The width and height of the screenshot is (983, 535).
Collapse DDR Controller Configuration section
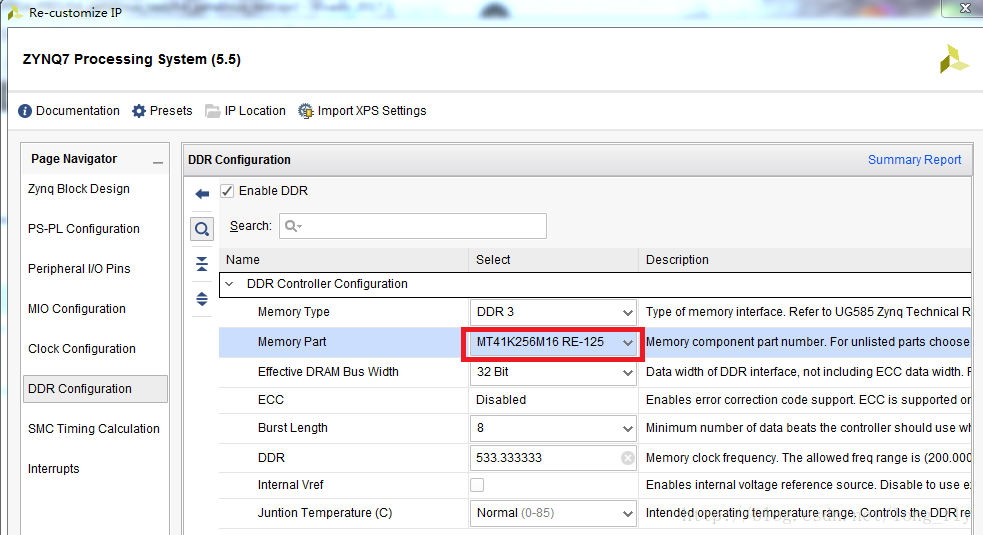[x=230, y=284]
